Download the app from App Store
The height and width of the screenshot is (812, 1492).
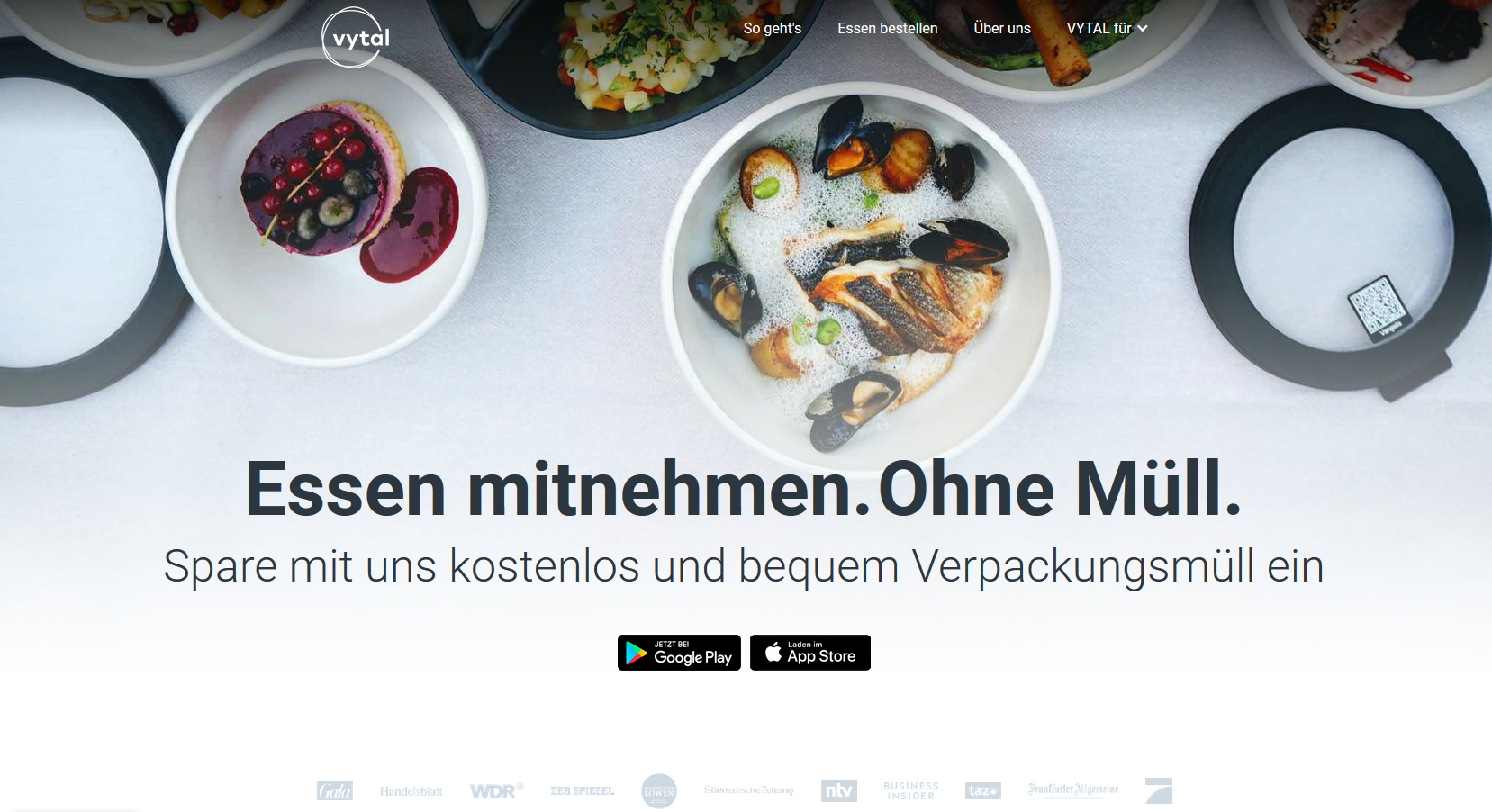click(x=809, y=653)
